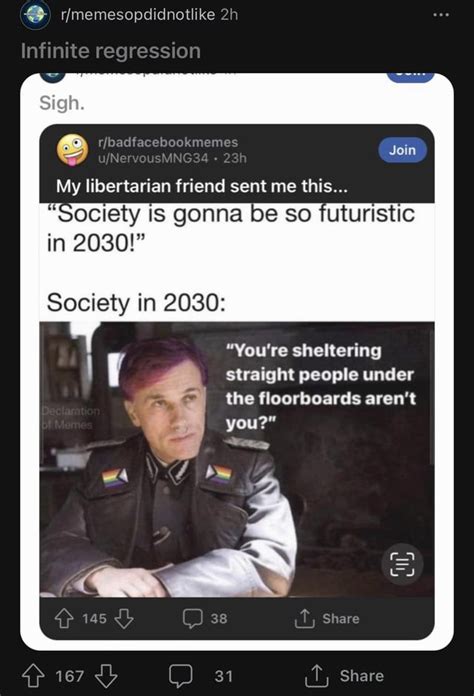
Task: Tap the Infinite regression post title
Action: [111, 51]
